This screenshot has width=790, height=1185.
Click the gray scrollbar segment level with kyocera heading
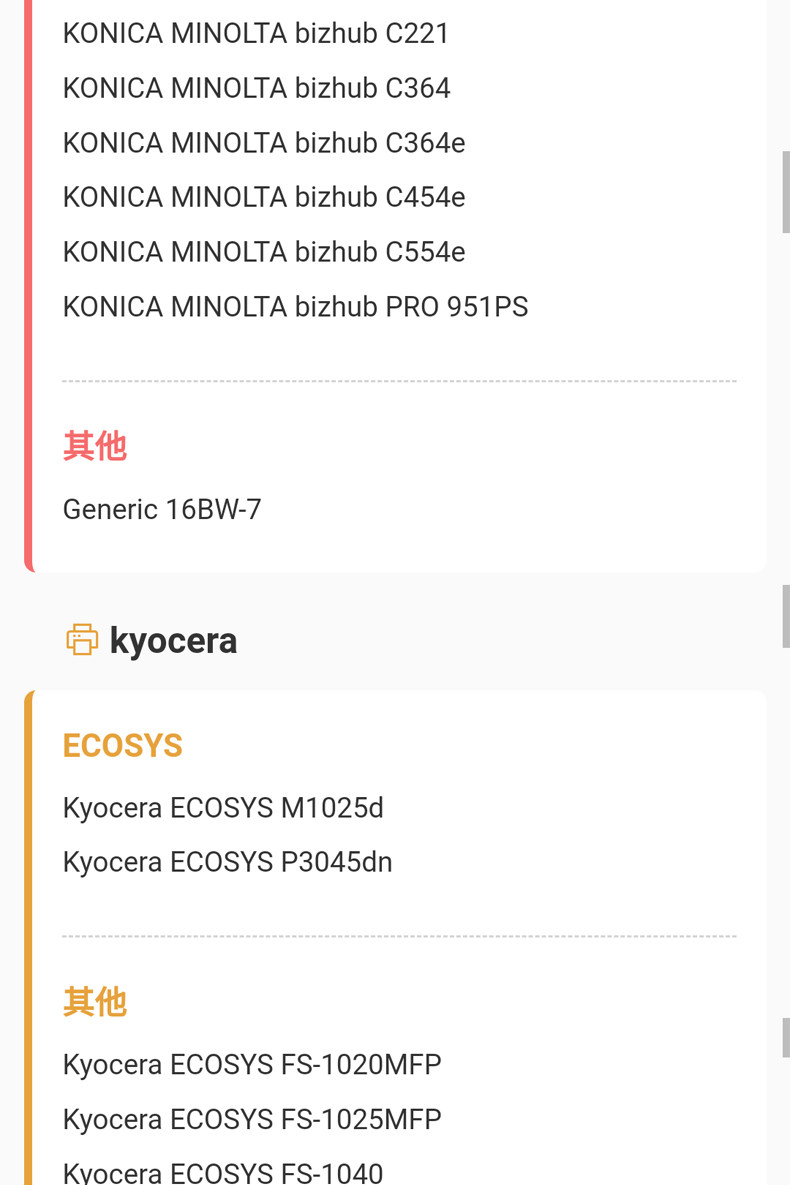pyautogui.click(x=785, y=616)
